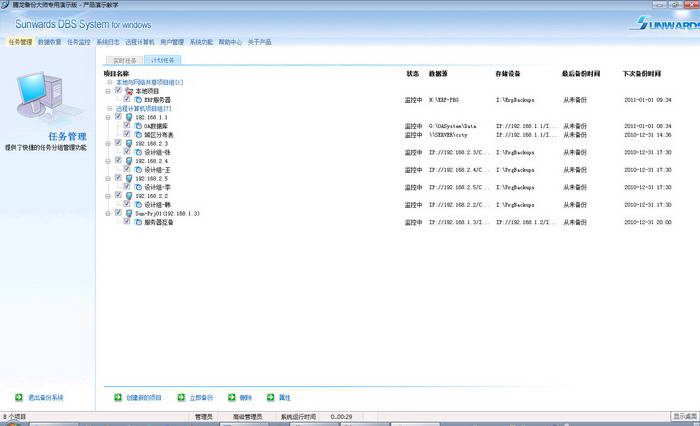The image size is (700, 426).
Task: Click the 删除 link
Action: tap(246, 397)
